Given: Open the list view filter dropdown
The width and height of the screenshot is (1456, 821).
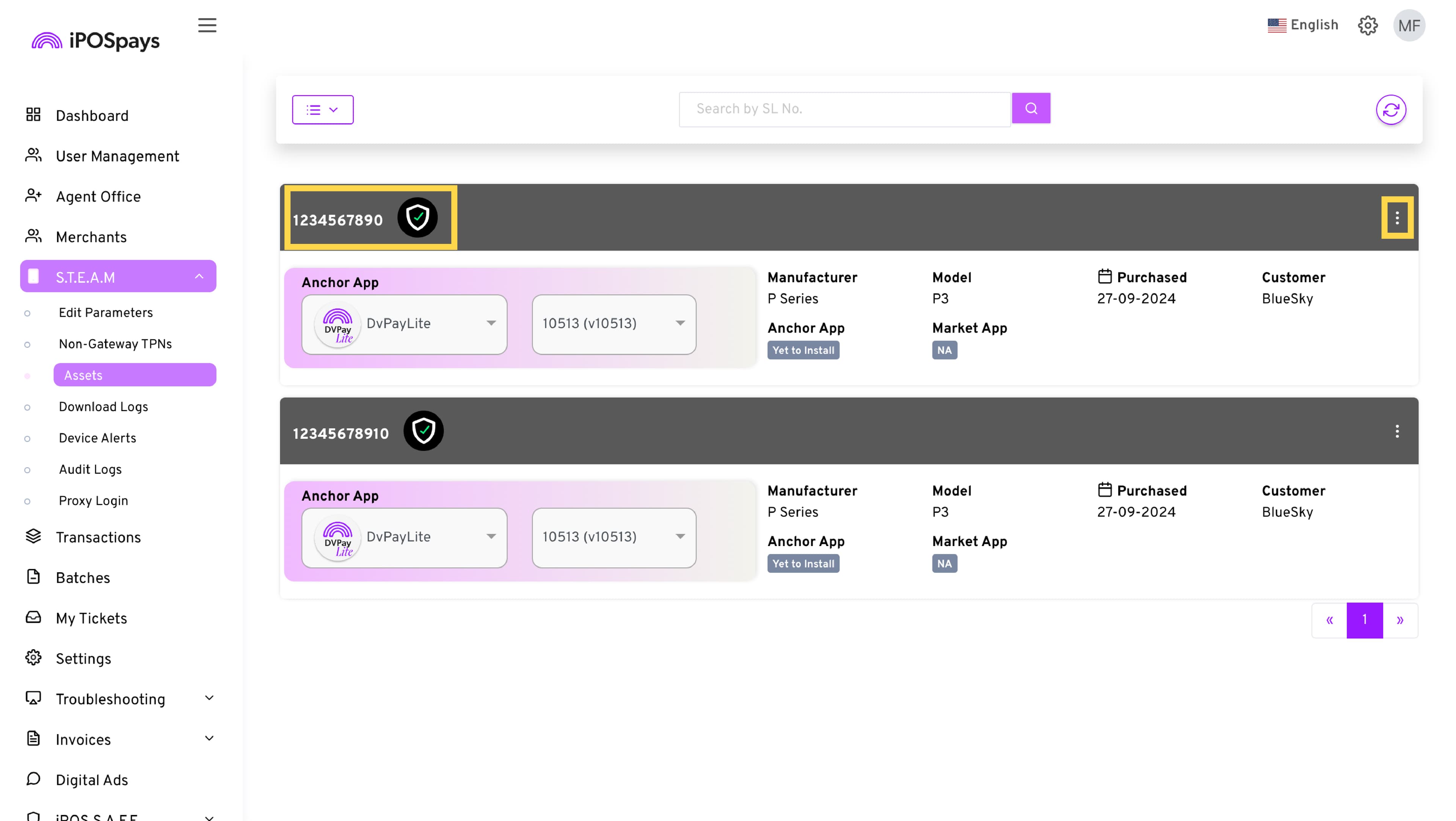Looking at the screenshot, I should pos(323,110).
